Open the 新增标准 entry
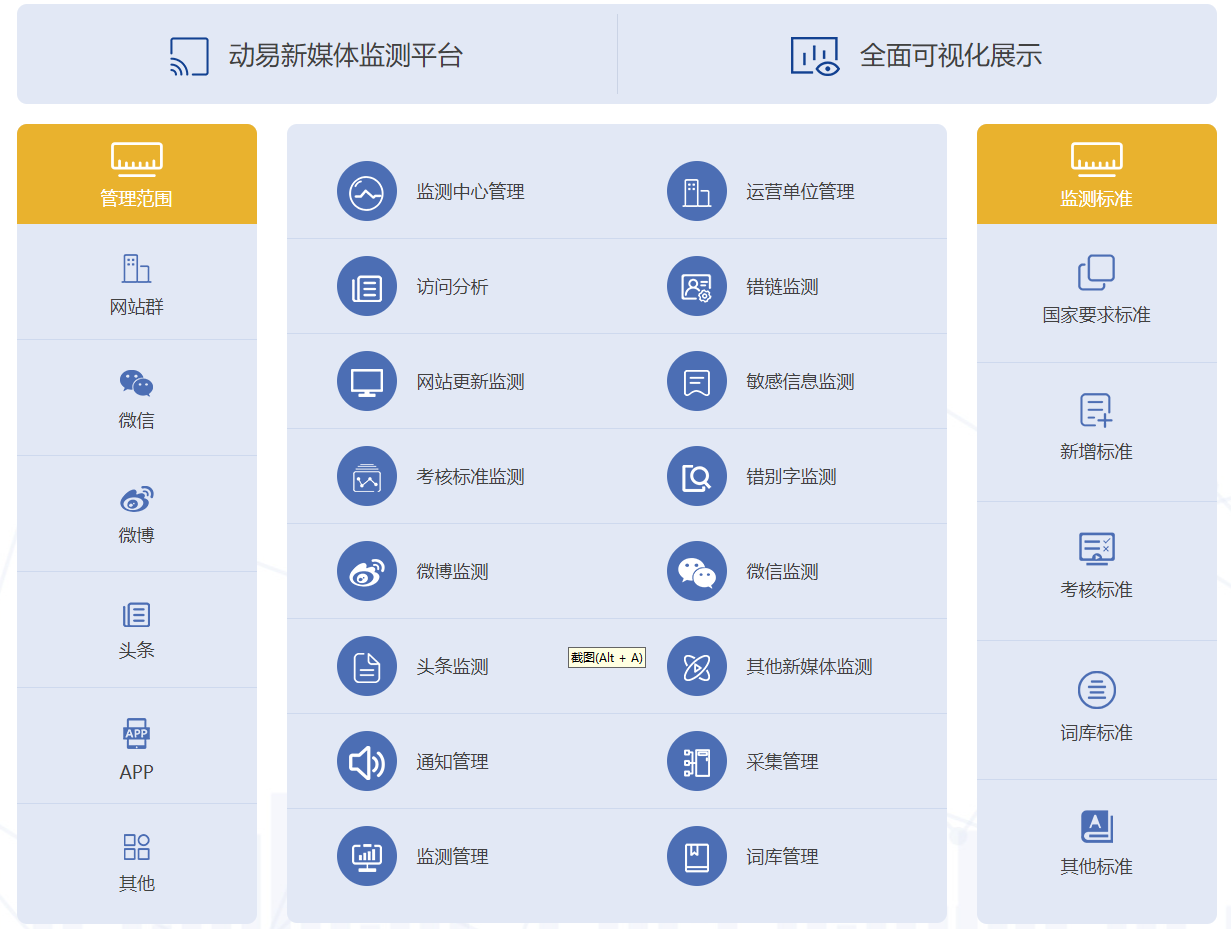The height and width of the screenshot is (929, 1231). pyautogui.click(x=1096, y=428)
